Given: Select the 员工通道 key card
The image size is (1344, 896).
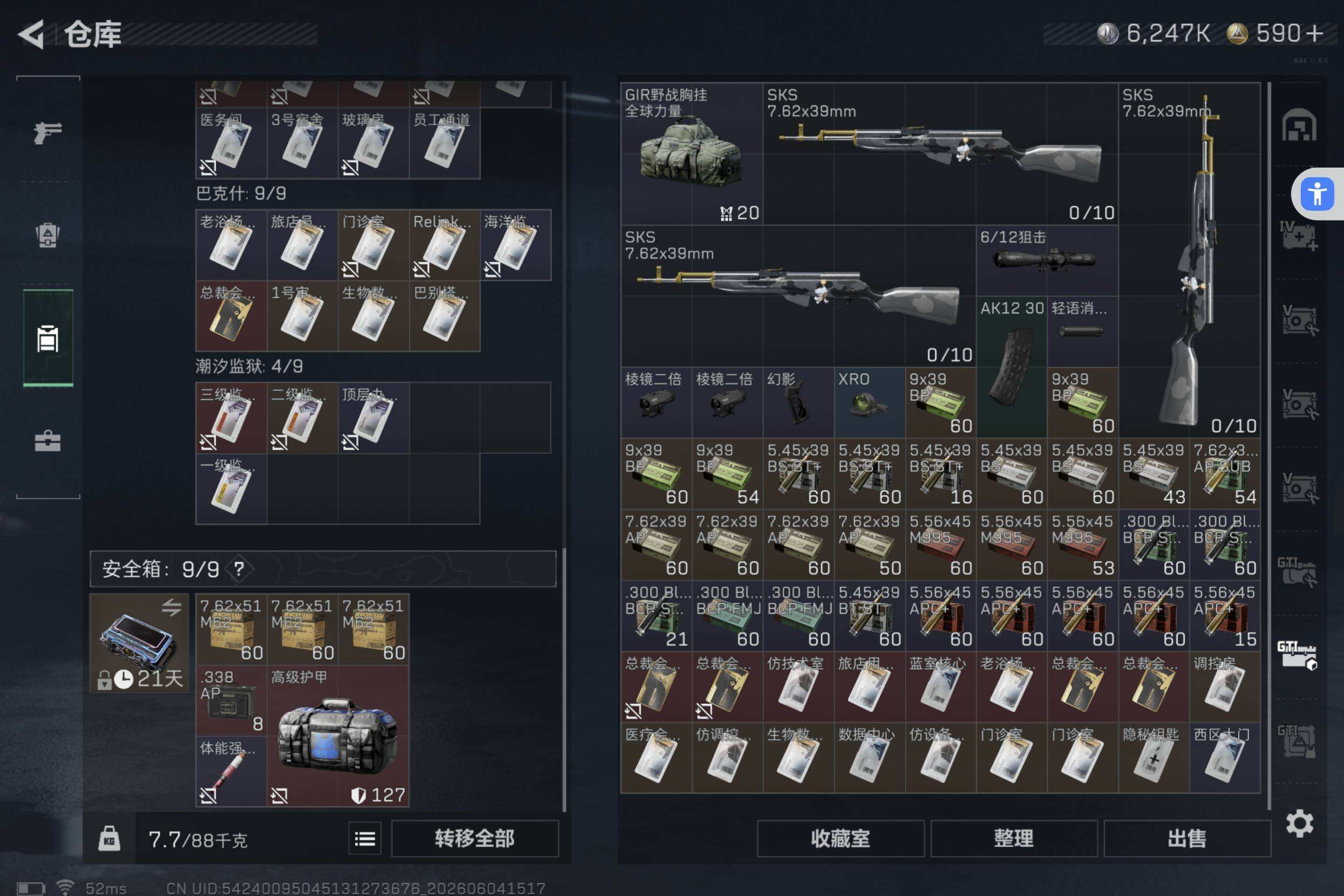Looking at the screenshot, I should click(x=445, y=143).
